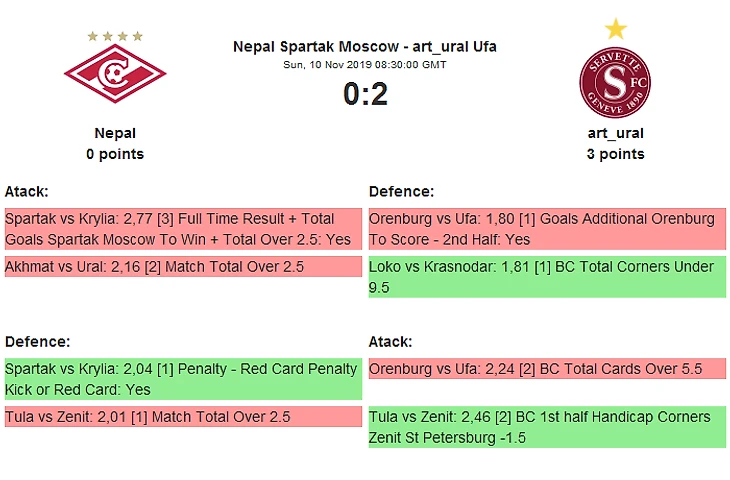
Task: Click the Servette FC club logo
Action: [x=615, y=82]
